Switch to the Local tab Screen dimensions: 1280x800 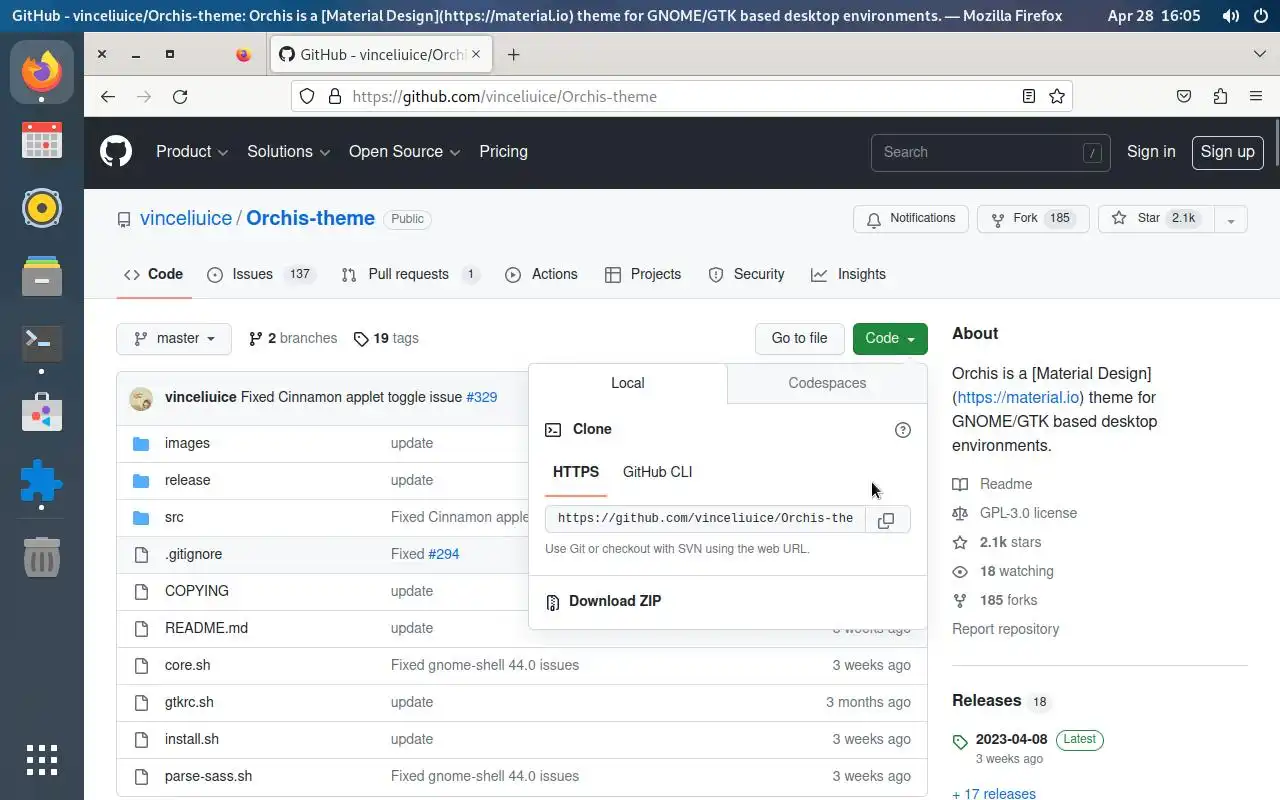tap(628, 383)
